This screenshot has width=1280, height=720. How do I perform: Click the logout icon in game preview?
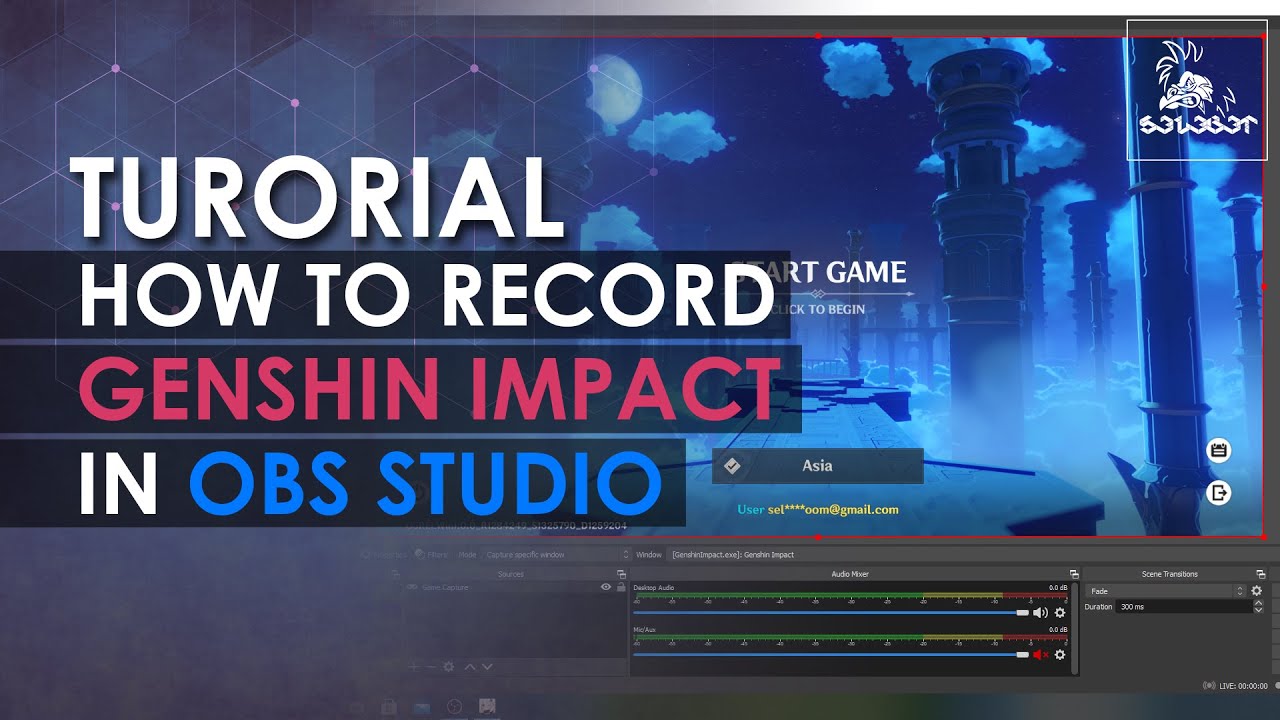point(1218,492)
